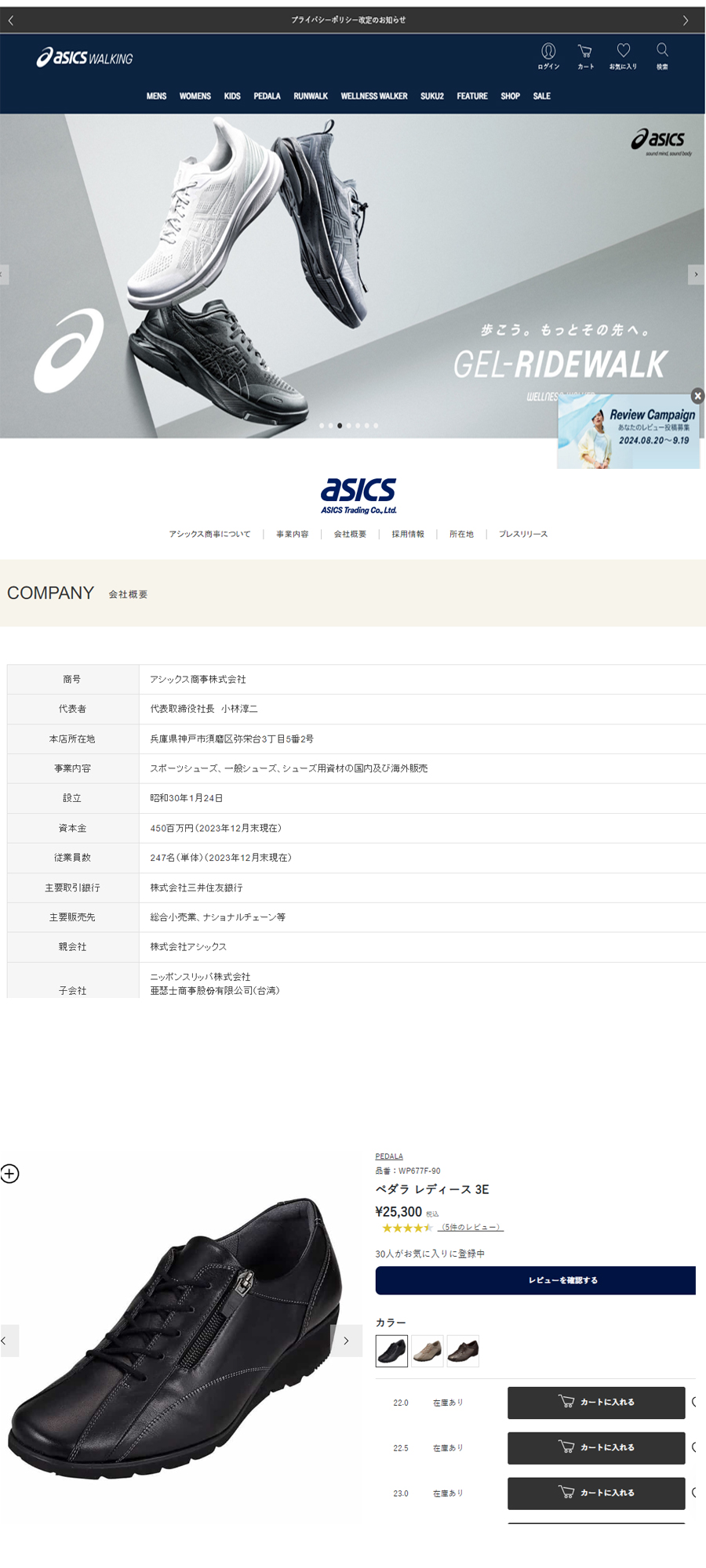706x1568 pixels.
Task: Select the last hero carousel dot
Action: pyautogui.click(x=376, y=426)
